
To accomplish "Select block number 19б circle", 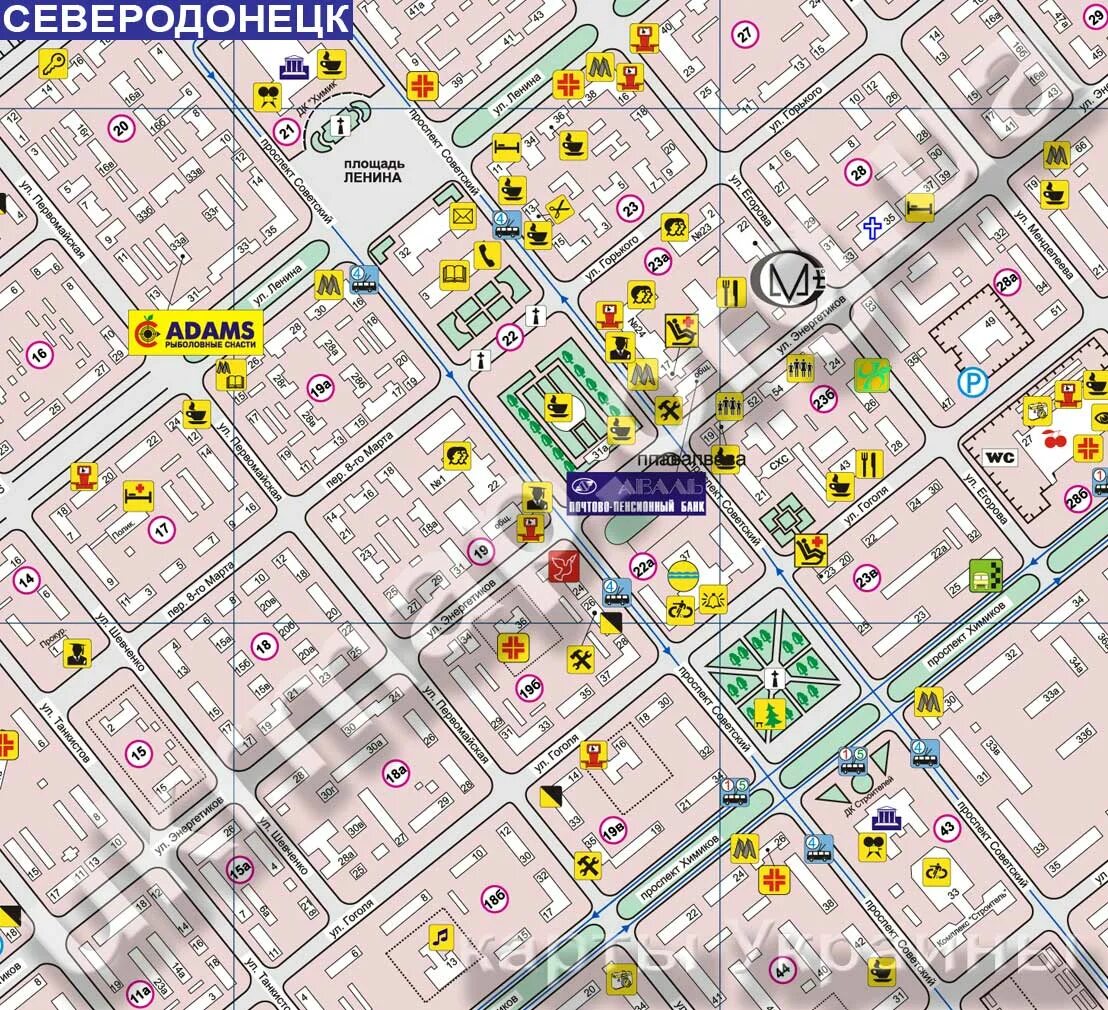I will click(529, 687).
